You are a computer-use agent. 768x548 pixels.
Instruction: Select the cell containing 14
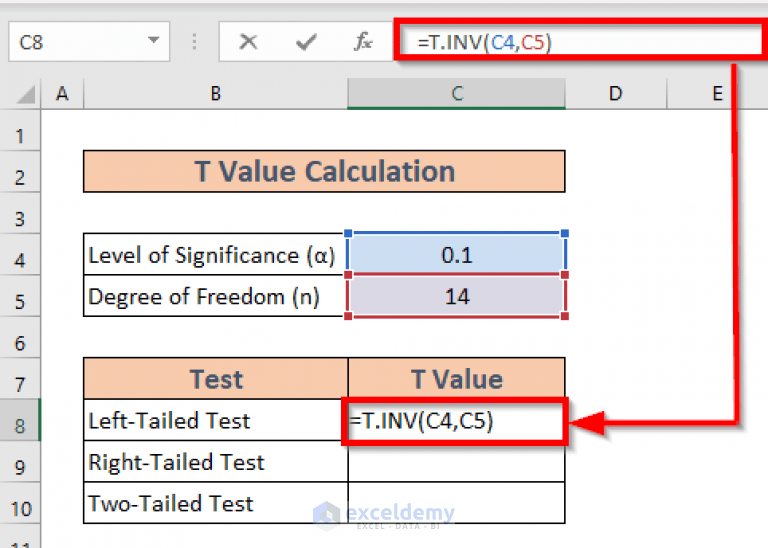[456, 296]
